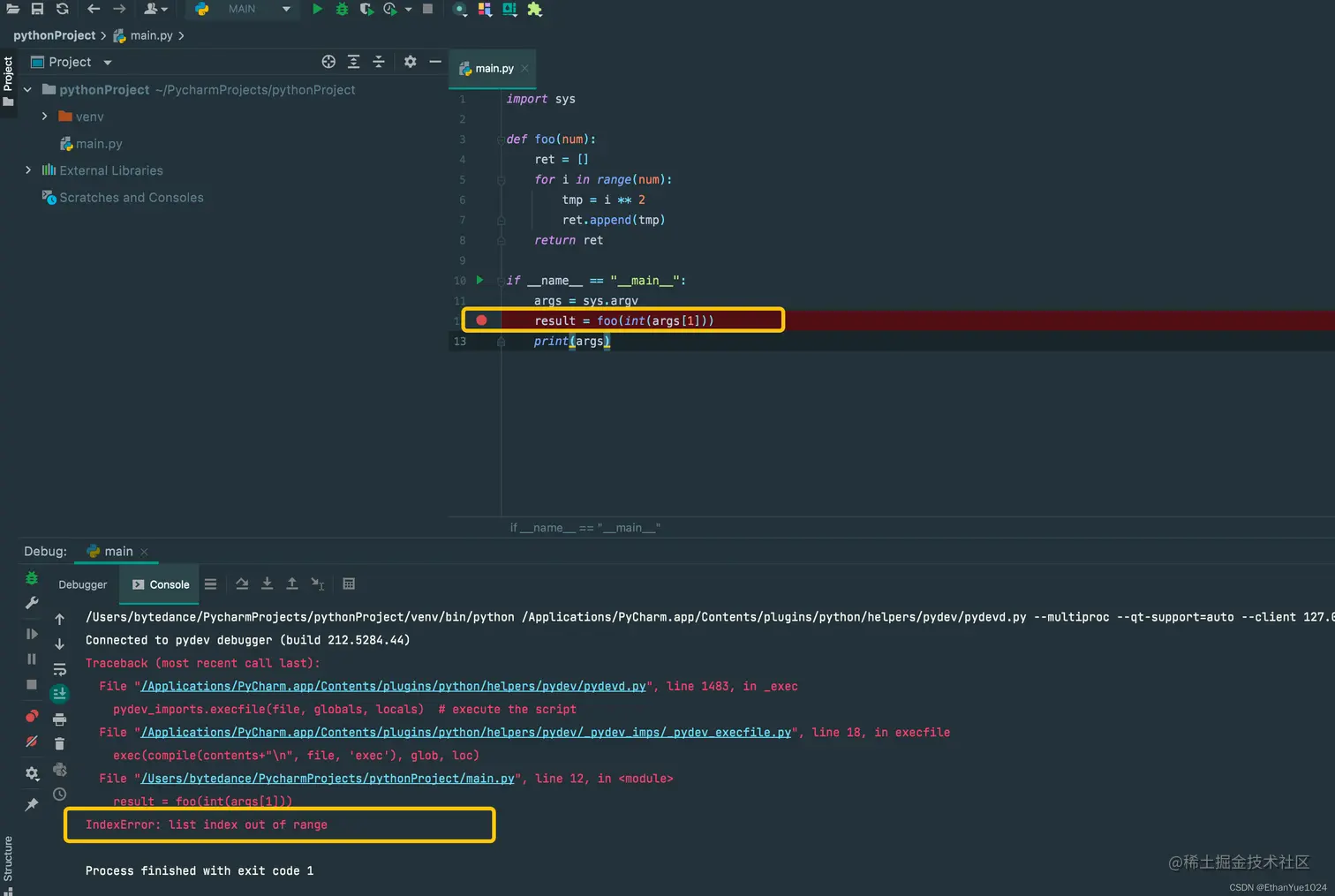Click the run gutter arrow on line 10
This screenshot has height=896, width=1335.
(x=479, y=280)
